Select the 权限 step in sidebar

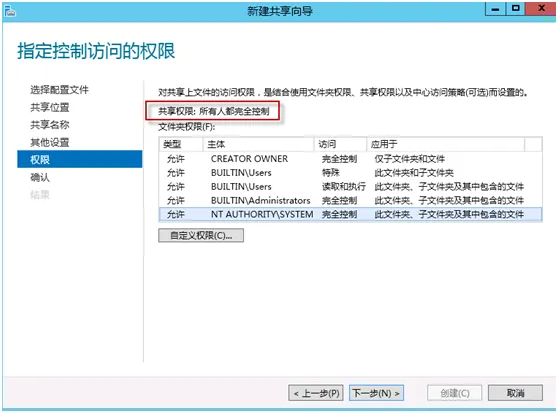(x=80, y=159)
